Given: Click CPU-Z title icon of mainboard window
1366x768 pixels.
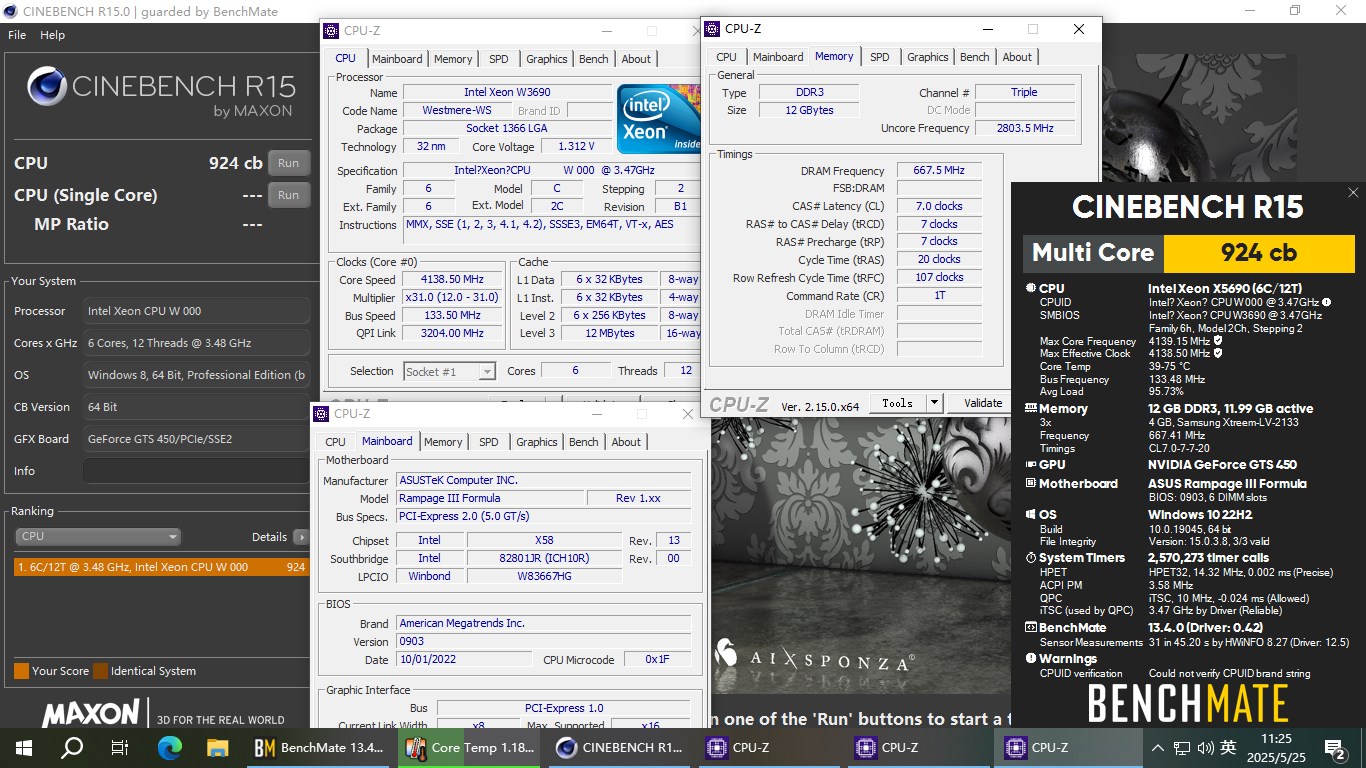Looking at the screenshot, I should pos(322,413).
